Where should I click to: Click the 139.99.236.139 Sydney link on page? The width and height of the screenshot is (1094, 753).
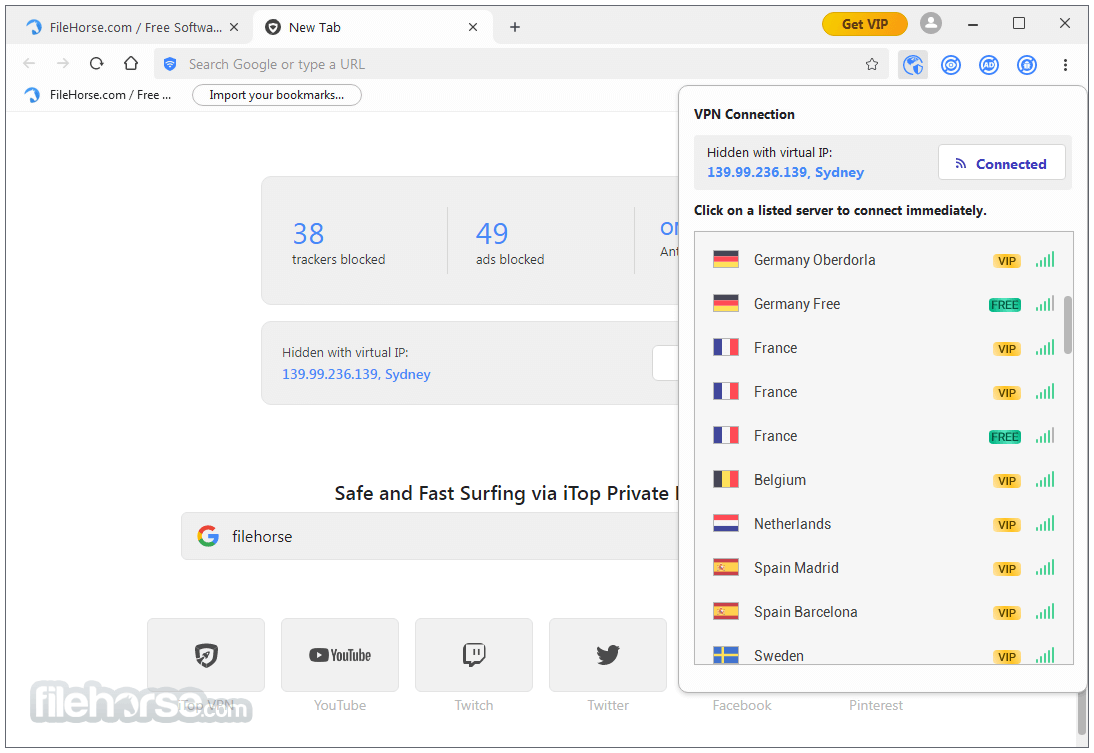(356, 374)
